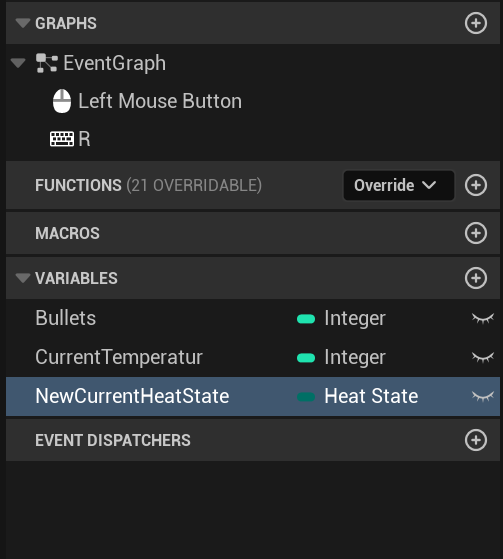Image resolution: width=503 pixels, height=559 pixels.
Task: Open the Integer type selector for CurrentTemperatur
Action: 355,357
